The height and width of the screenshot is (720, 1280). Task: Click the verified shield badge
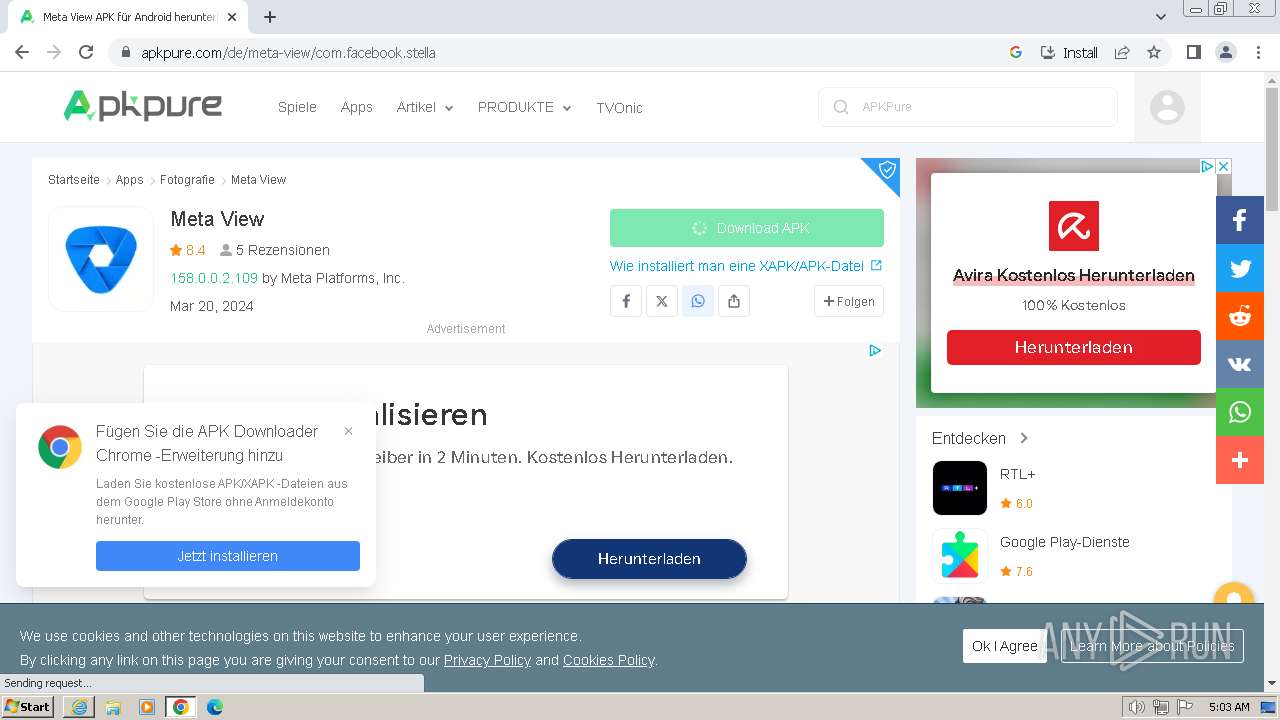(886, 171)
